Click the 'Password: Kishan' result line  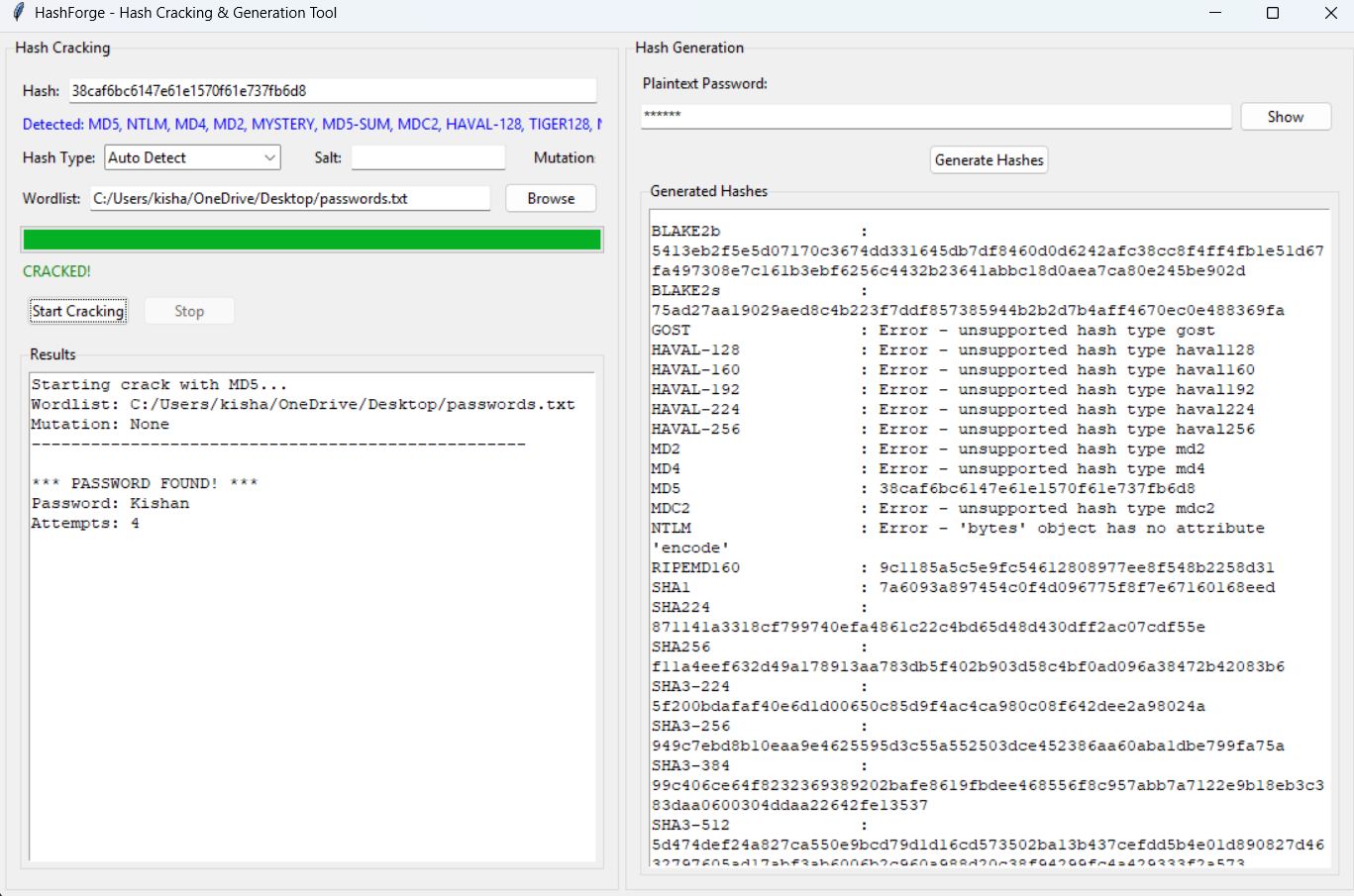pyautogui.click(x=110, y=503)
